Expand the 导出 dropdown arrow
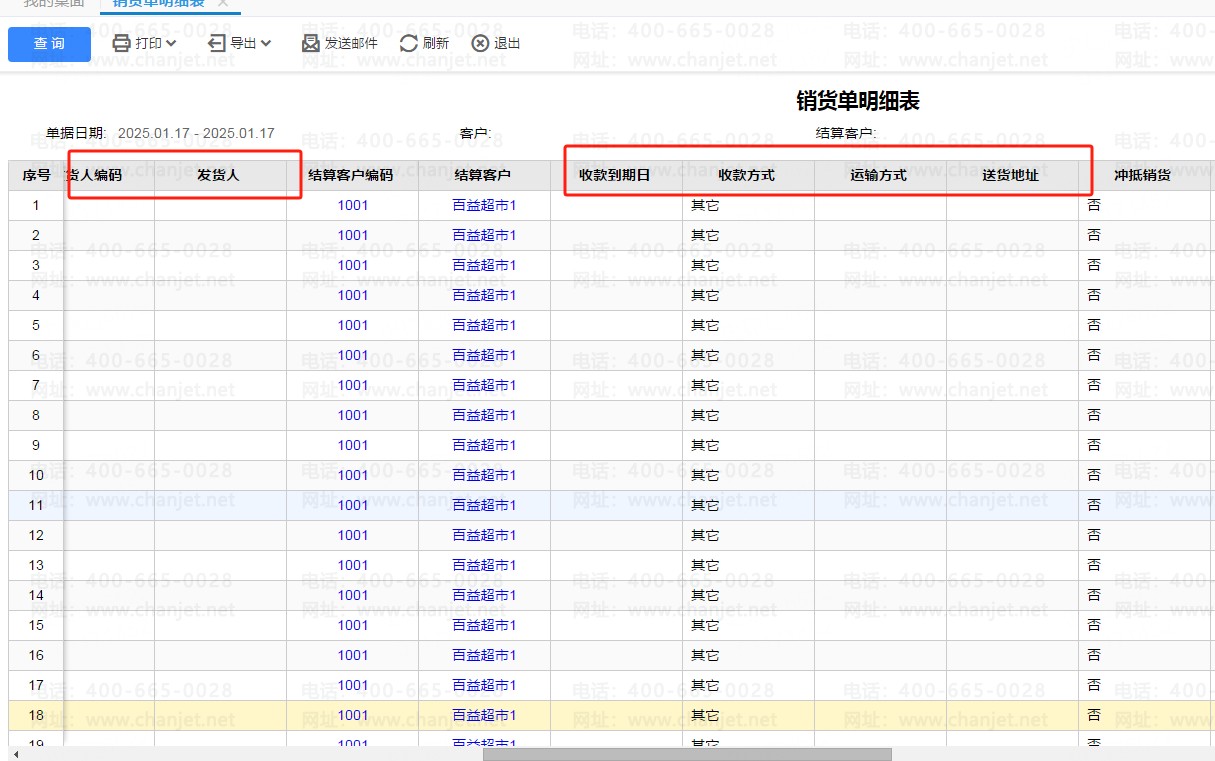Viewport: 1215px width, 761px height. [266, 43]
